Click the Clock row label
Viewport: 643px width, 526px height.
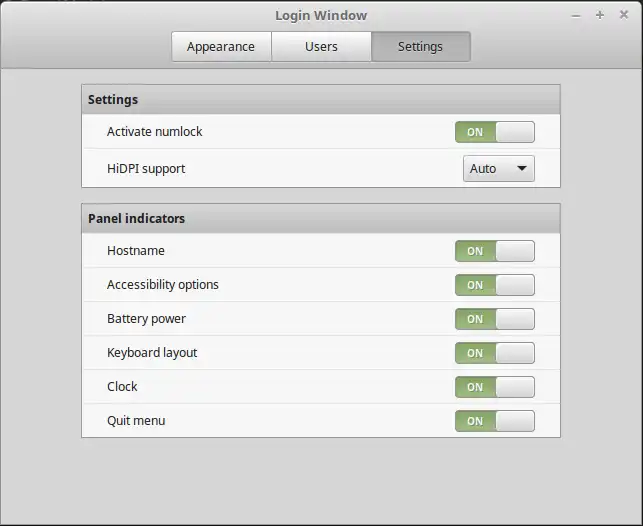pyautogui.click(x=122, y=387)
